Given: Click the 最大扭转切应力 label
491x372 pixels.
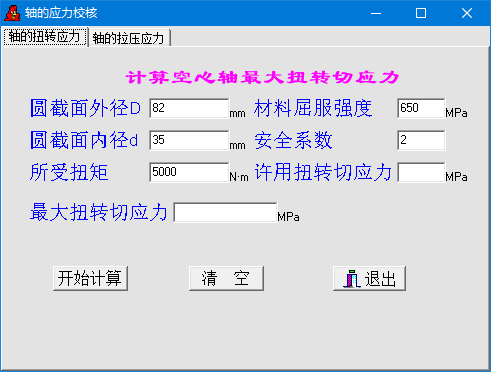Looking at the screenshot, I should click(99, 212).
